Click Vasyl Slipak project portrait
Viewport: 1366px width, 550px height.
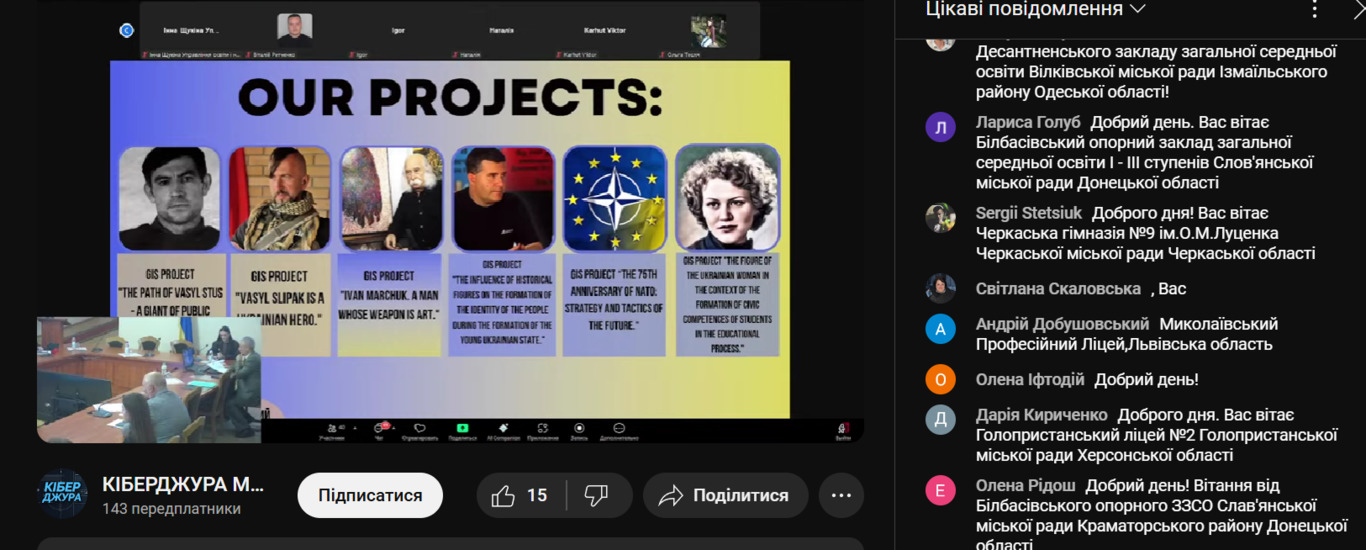[x=280, y=198]
